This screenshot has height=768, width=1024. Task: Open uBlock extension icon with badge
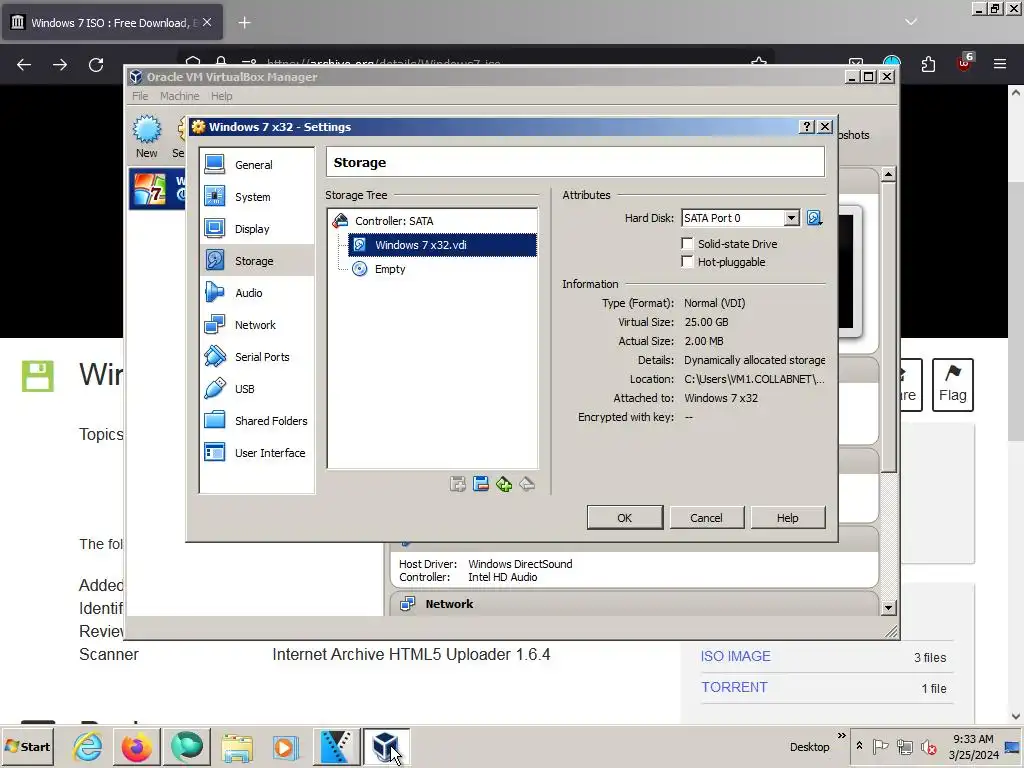point(965,63)
